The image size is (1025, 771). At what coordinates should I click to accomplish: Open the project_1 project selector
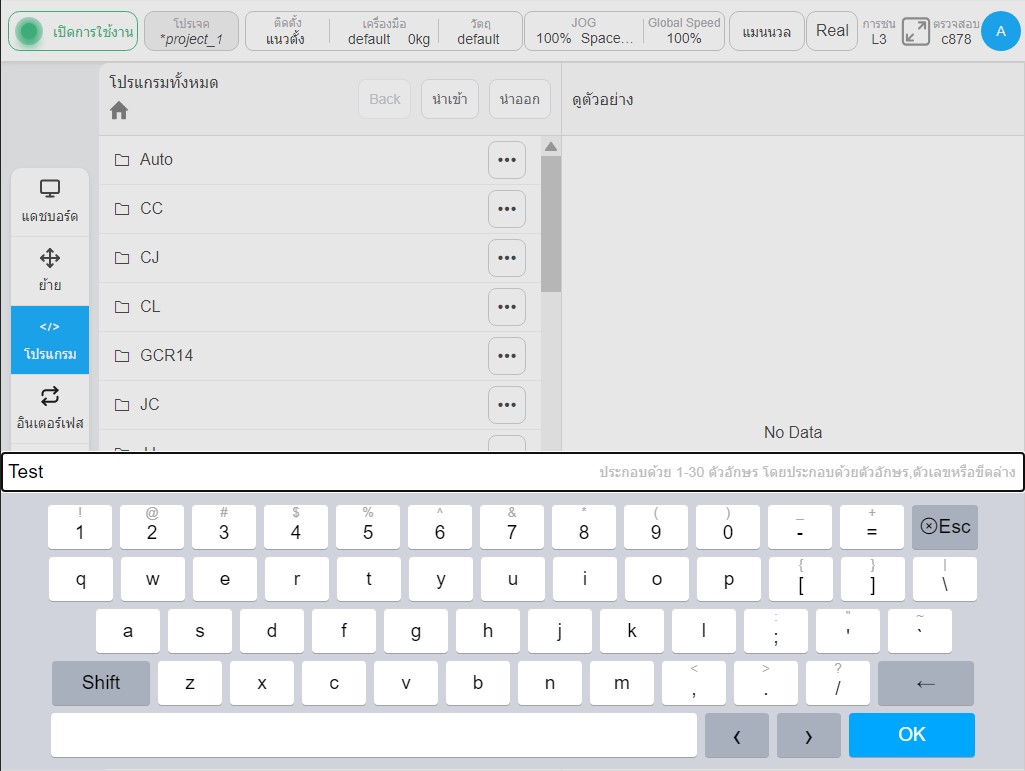[x=192, y=31]
